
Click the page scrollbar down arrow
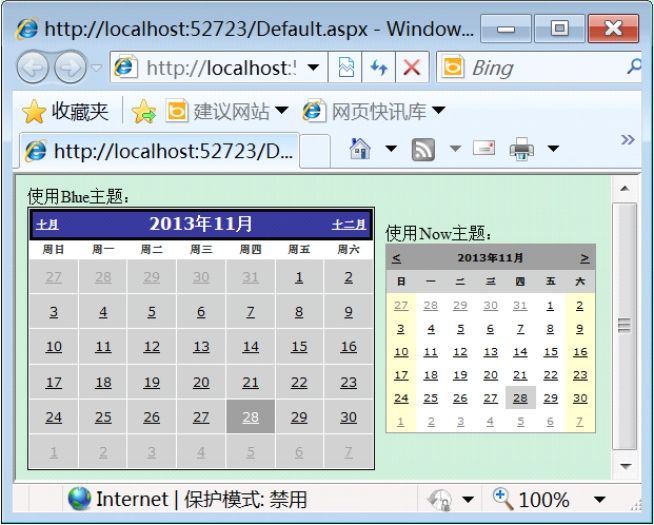[x=625, y=466]
